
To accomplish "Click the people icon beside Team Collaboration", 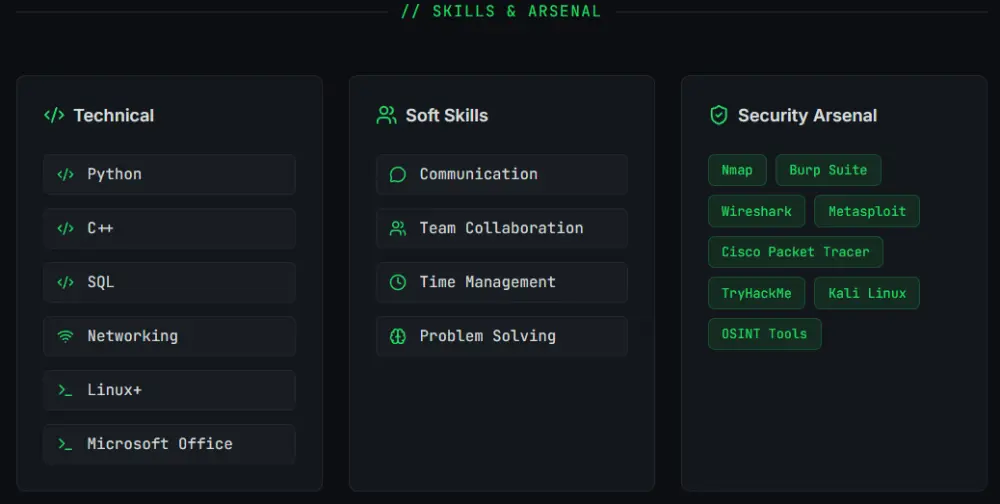I will (x=398, y=228).
